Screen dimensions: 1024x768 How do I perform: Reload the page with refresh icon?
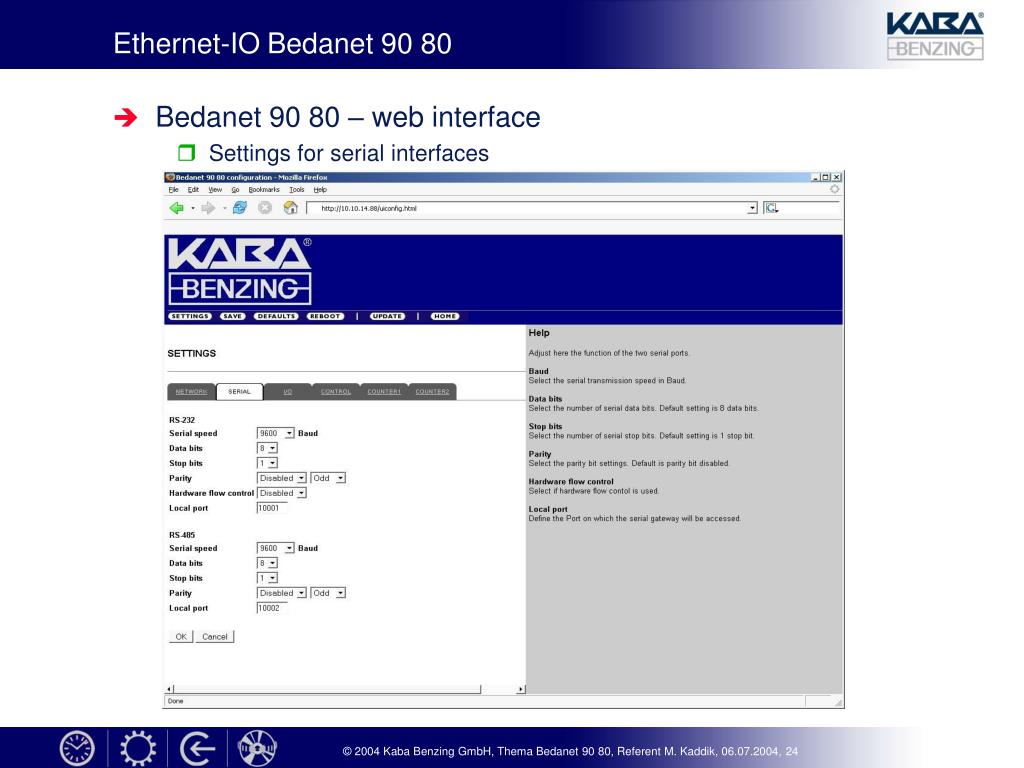coord(240,208)
